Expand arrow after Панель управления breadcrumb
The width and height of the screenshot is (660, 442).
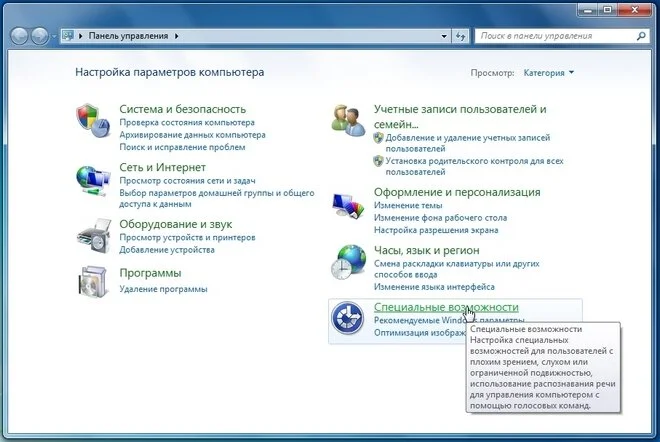pyautogui.click(x=177, y=36)
